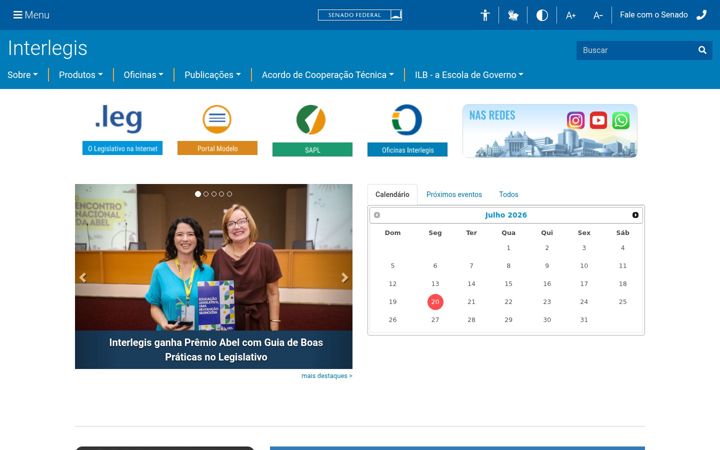Toggle high contrast mode icon
This screenshot has width=720, height=450.
(x=542, y=15)
